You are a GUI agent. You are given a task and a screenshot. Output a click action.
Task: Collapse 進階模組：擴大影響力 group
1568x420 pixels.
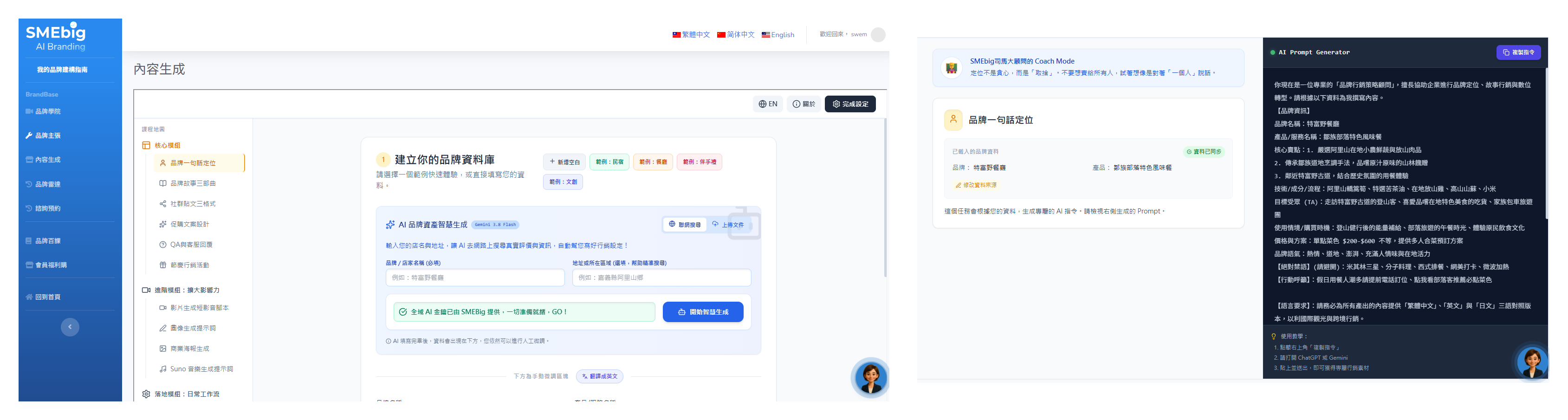click(181, 291)
